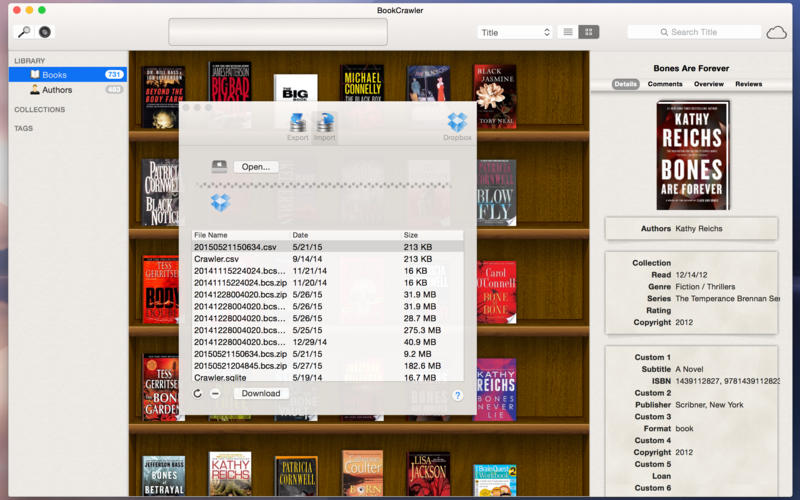Select the Catherine Coulter book cover

click(362, 473)
